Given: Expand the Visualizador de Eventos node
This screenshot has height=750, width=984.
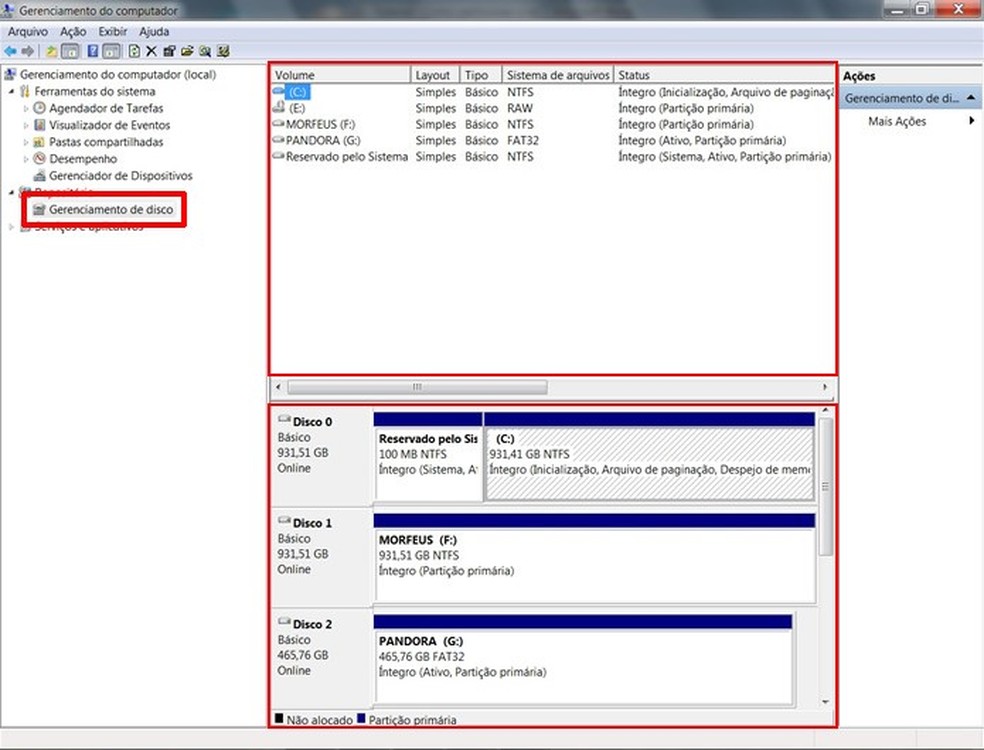Looking at the screenshot, I should tap(26, 126).
